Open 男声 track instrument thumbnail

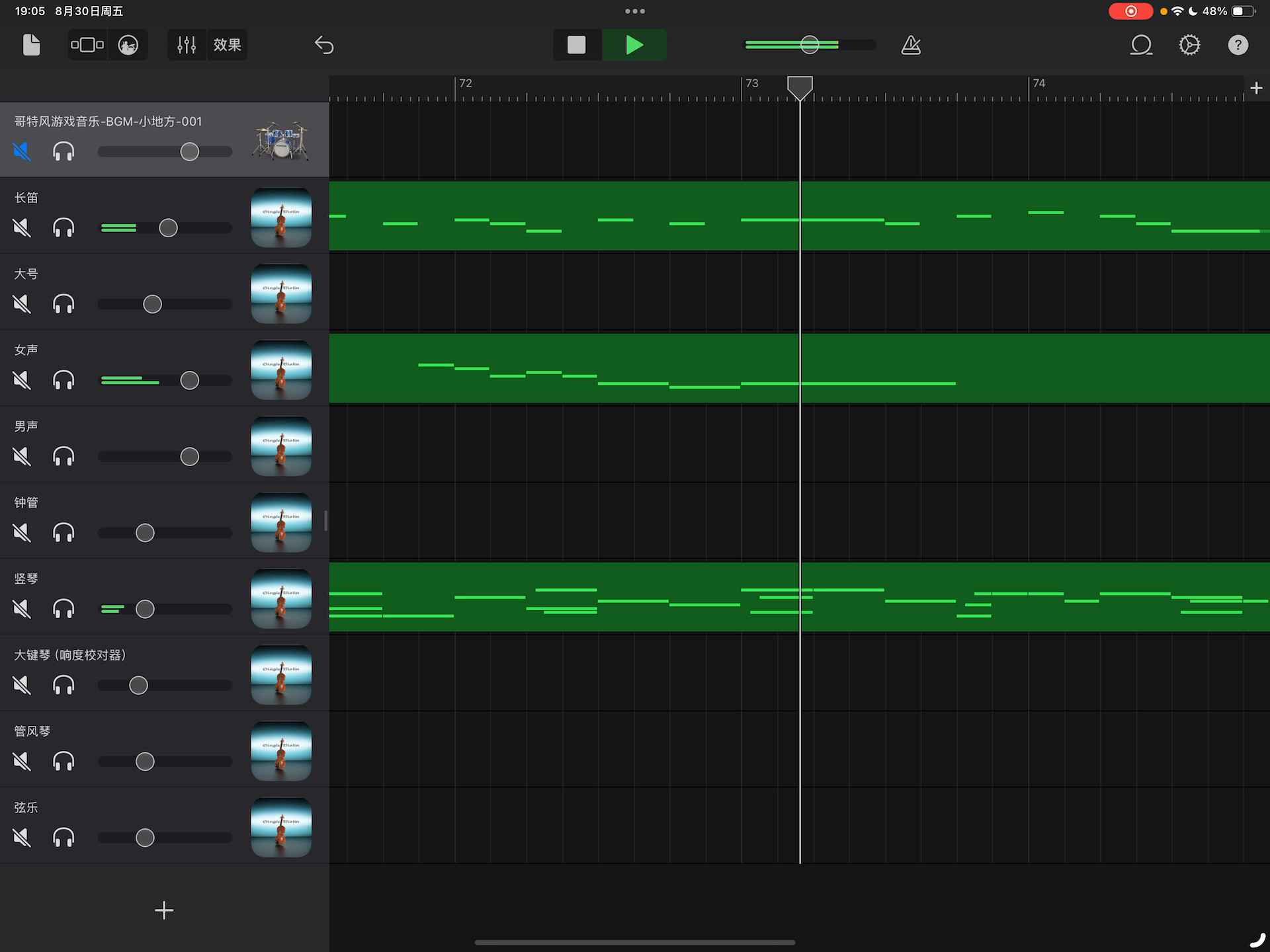(281, 446)
